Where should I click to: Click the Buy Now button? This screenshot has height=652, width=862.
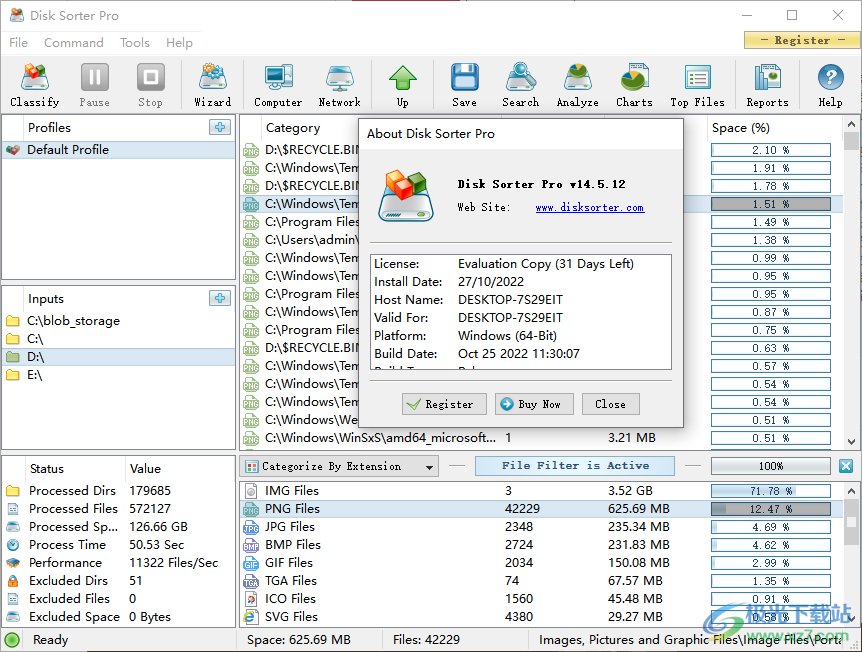point(534,404)
